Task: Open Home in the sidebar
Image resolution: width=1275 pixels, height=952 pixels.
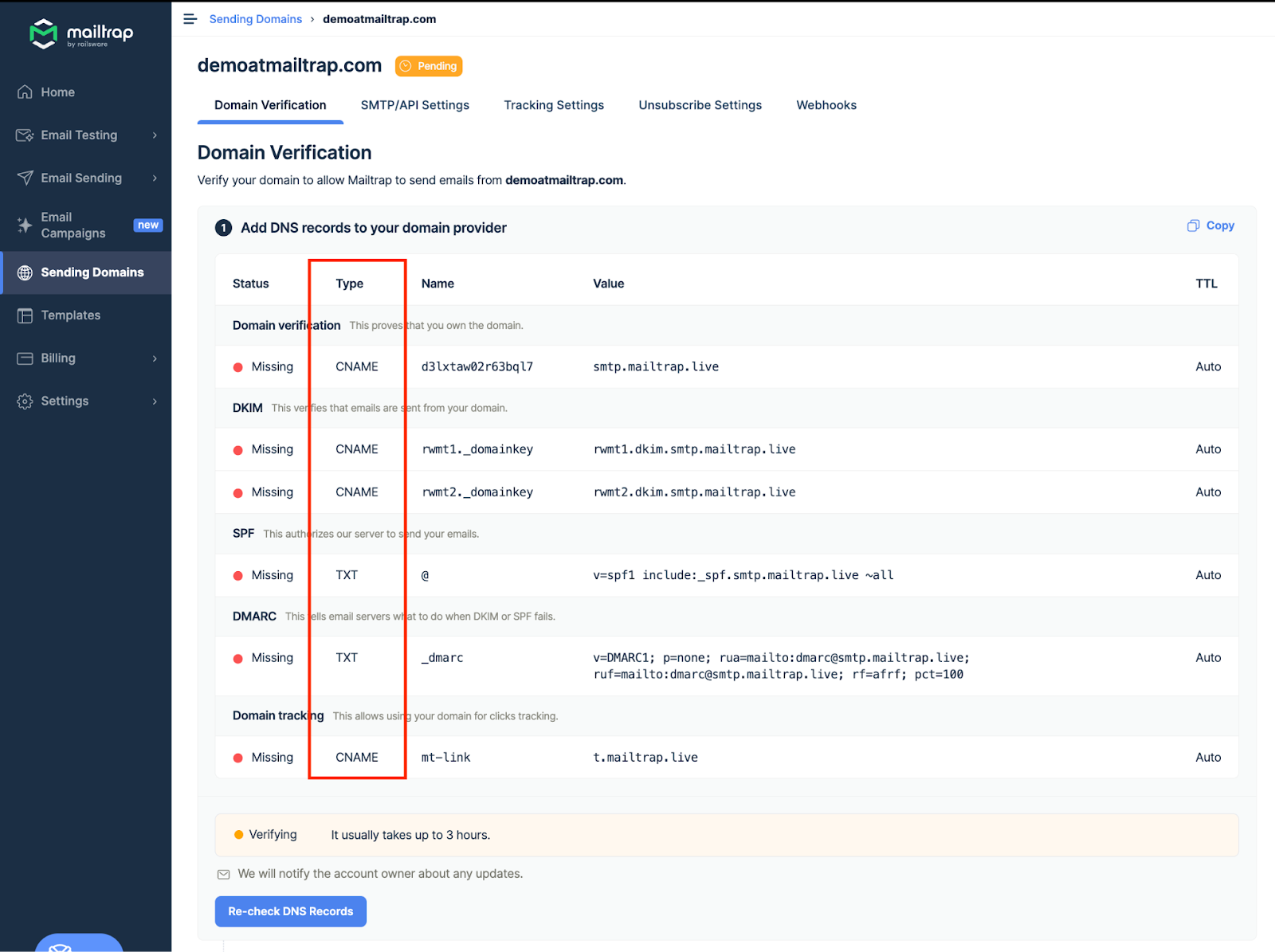Action: point(86,92)
